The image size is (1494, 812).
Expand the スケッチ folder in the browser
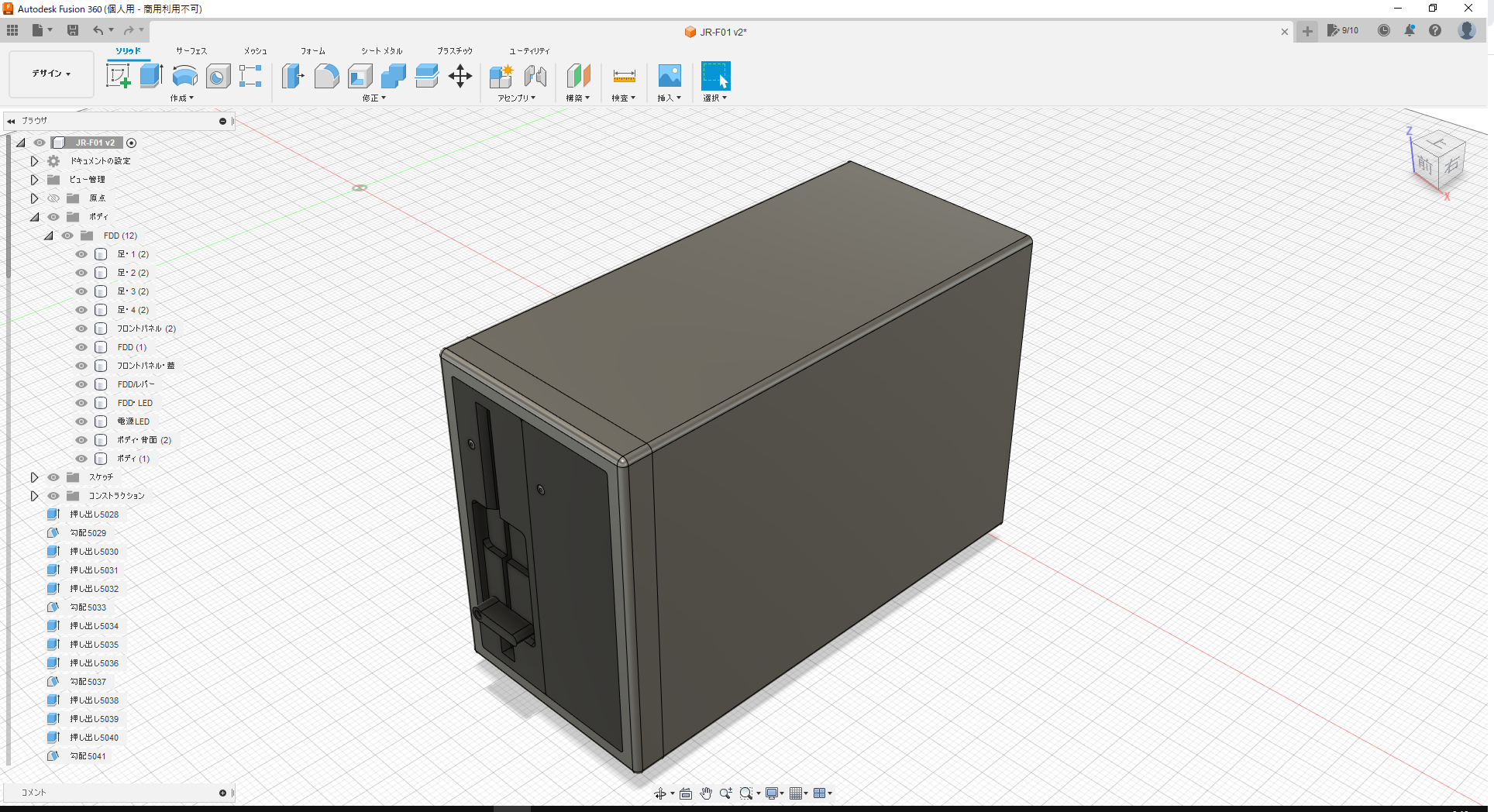pos(34,477)
